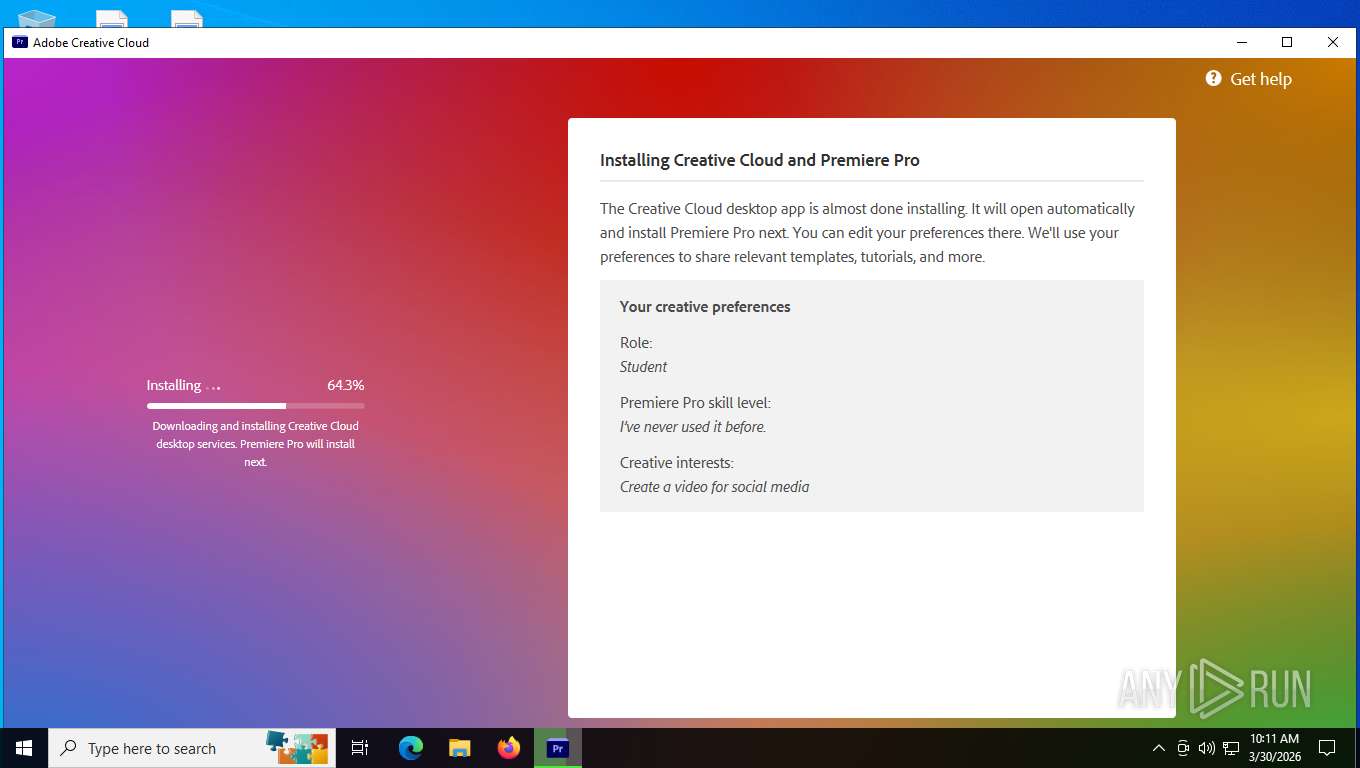Click the Installing status label

[174, 385]
